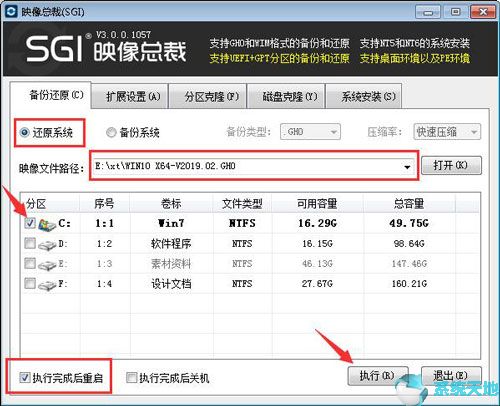Select the 备份系统 radio button

point(111,132)
